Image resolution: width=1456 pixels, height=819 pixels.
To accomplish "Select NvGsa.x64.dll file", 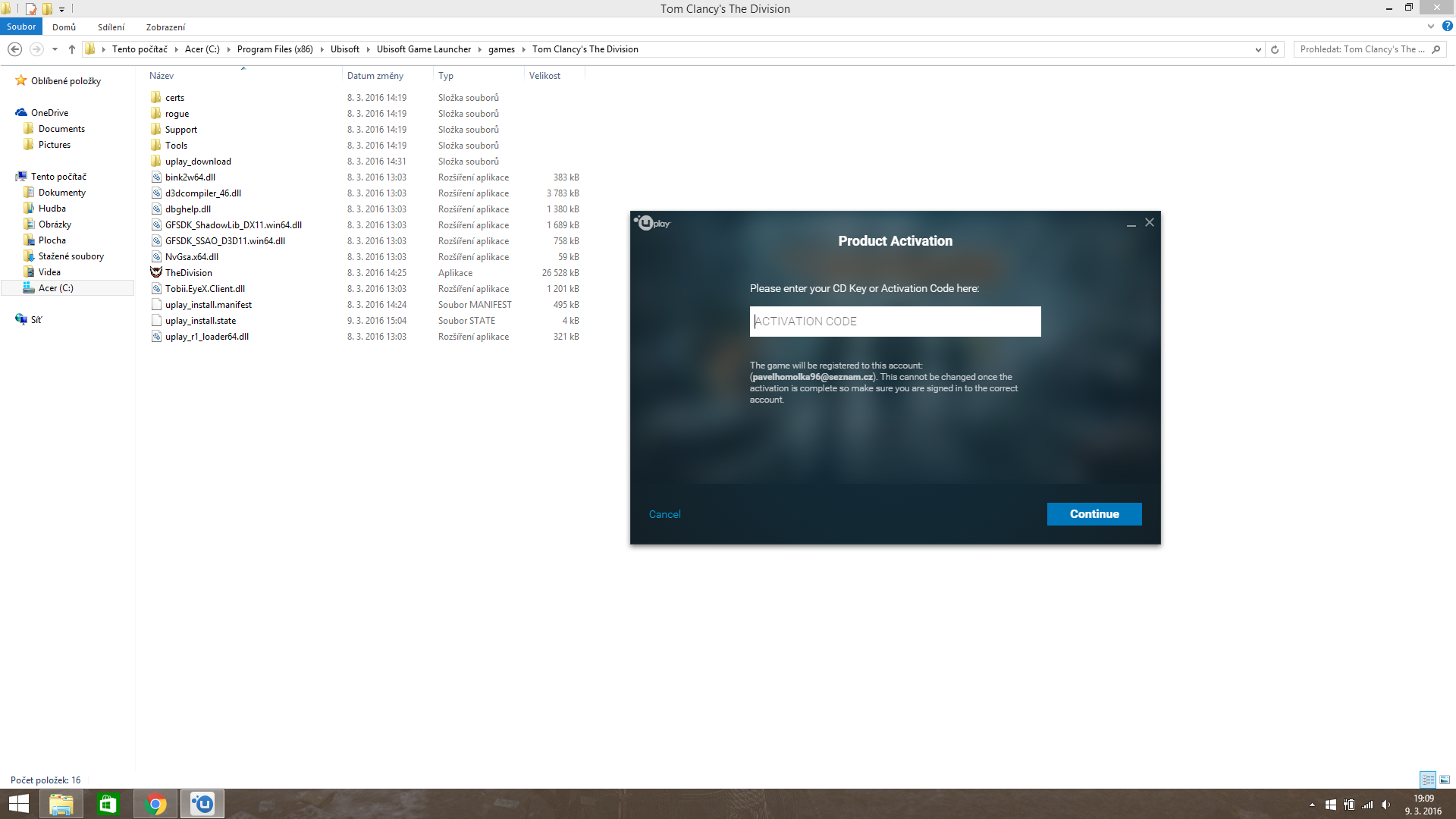I will [191, 257].
